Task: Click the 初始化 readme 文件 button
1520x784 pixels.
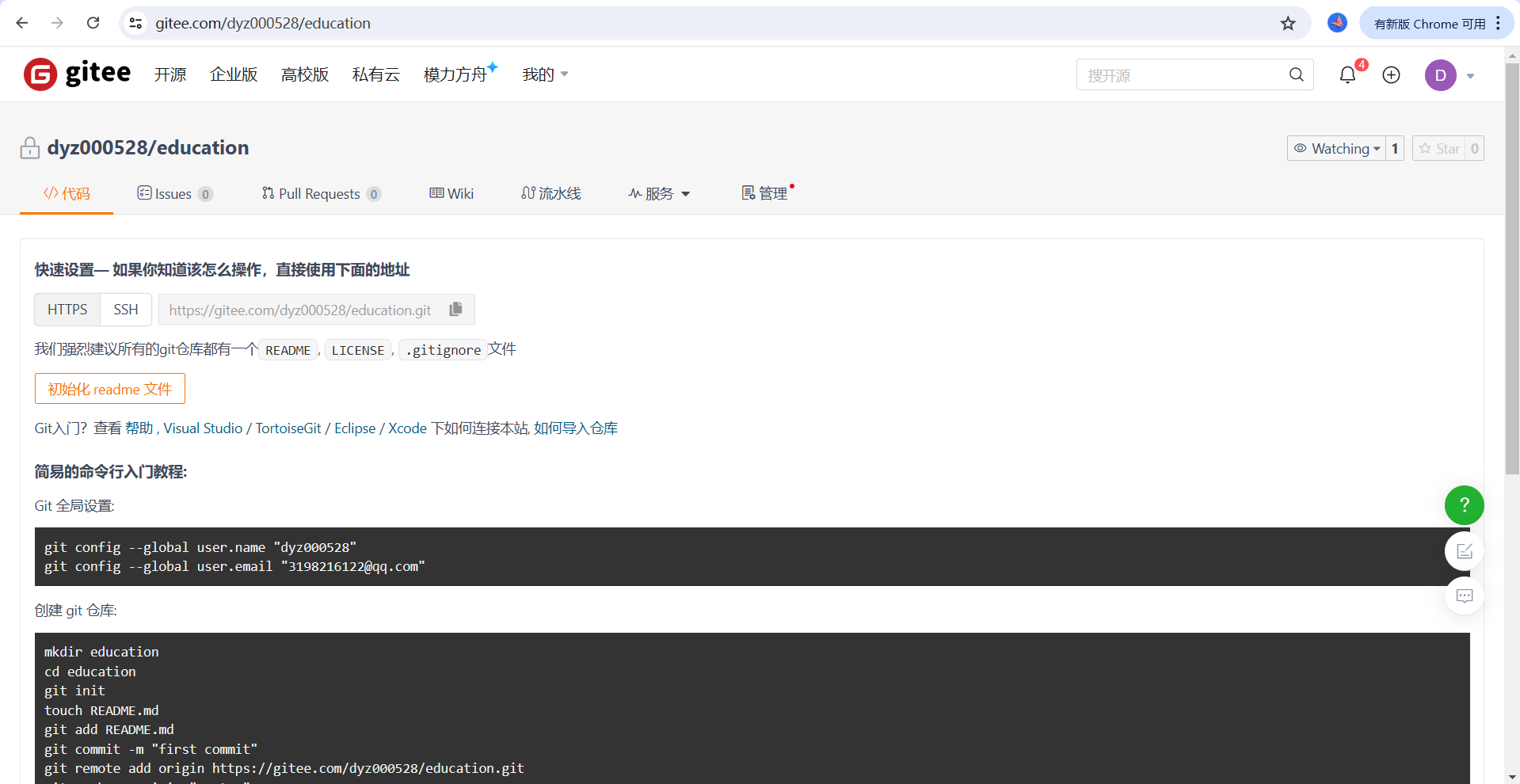Action: click(109, 388)
